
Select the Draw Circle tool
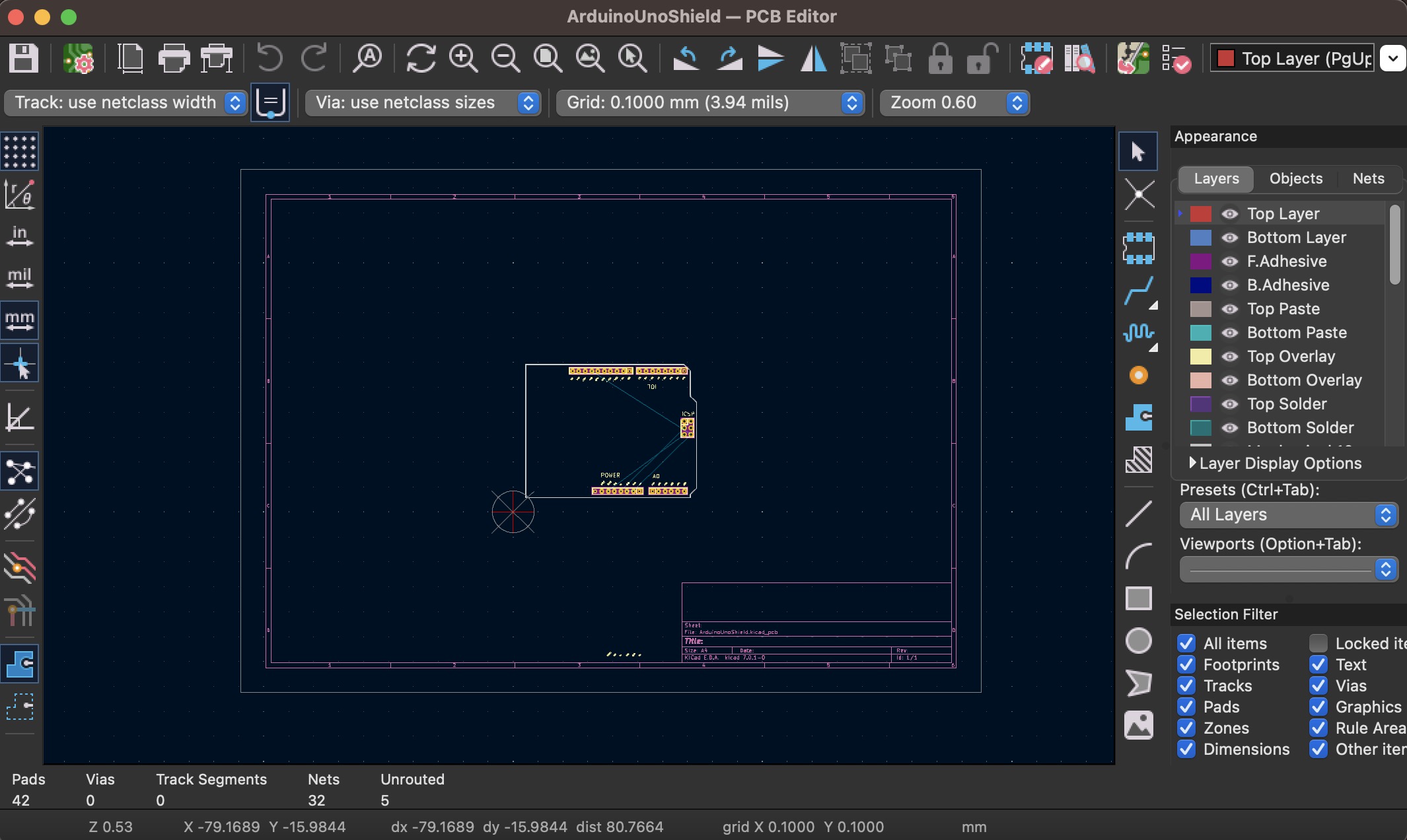click(1138, 641)
